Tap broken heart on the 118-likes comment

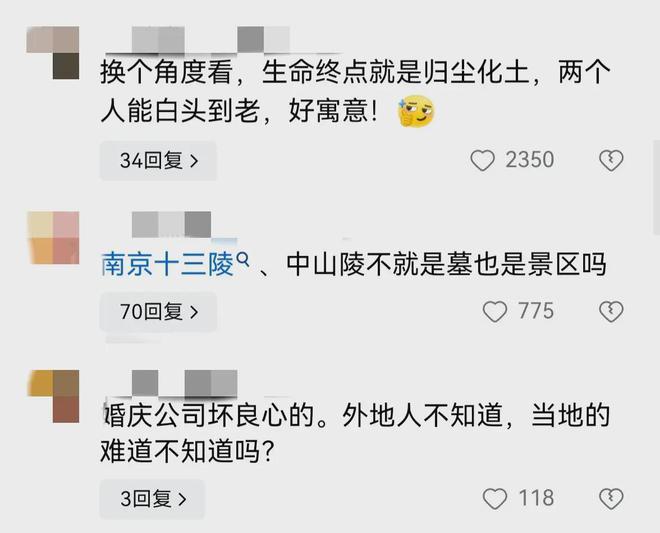611,498
